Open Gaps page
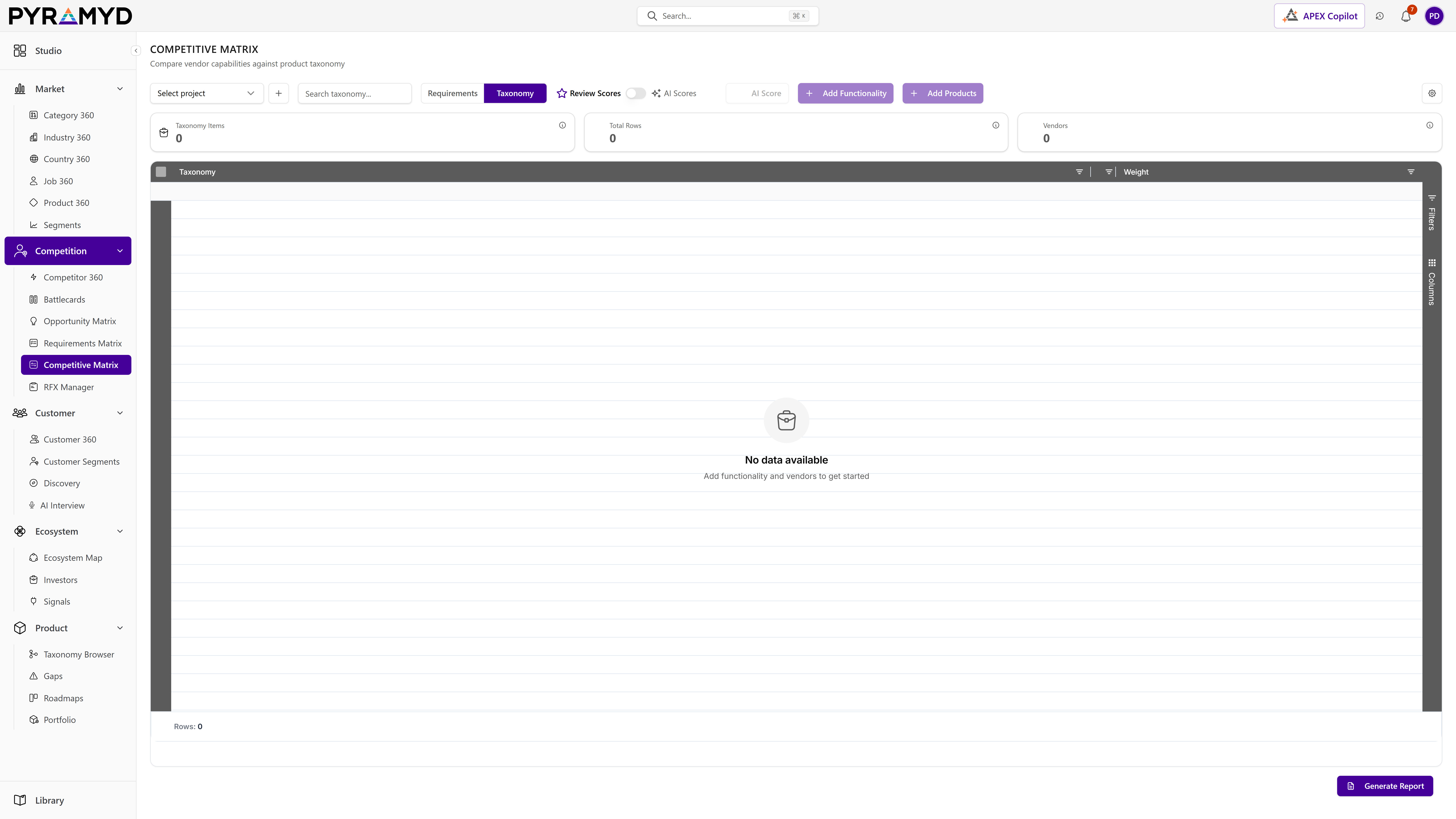The height and width of the screenshot is (819, 1456). coord(53,676)
